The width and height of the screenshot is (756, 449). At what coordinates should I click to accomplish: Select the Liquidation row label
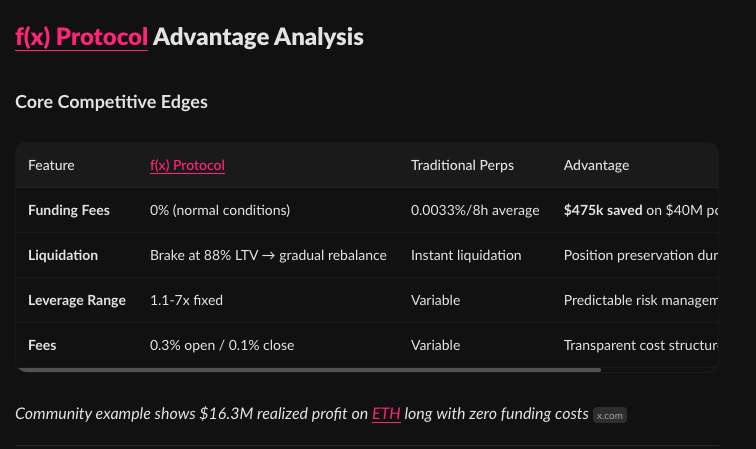63,255
